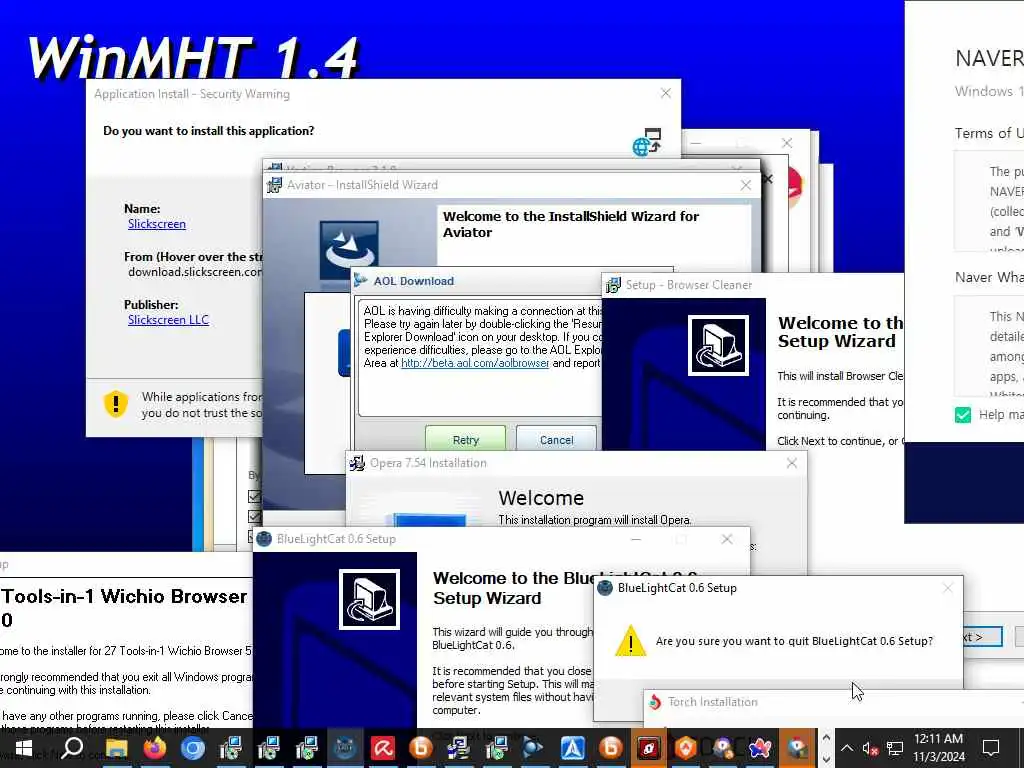This screenshot has width=1024, height=768.
Task: Close the BlueLightCat 0.6 Setup wizard window
Action: [x=727, y=539]
